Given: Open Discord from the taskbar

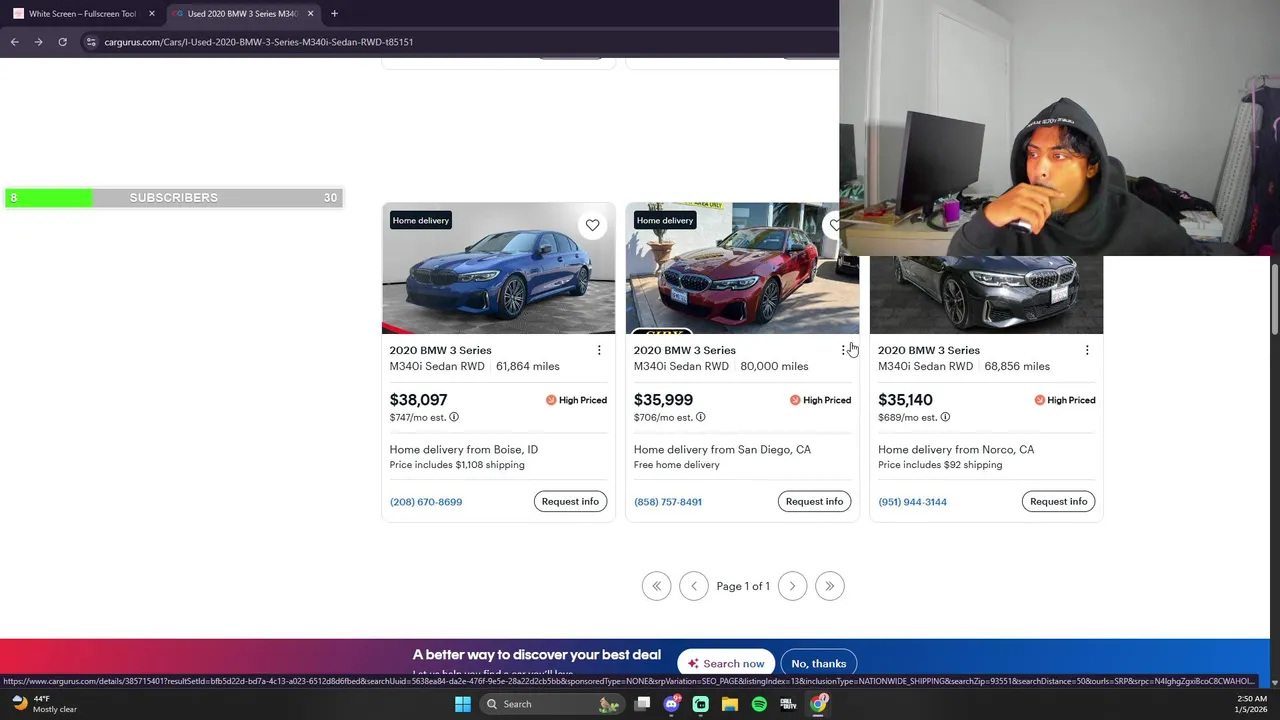Looking at the screenshot, I should 672,704.
